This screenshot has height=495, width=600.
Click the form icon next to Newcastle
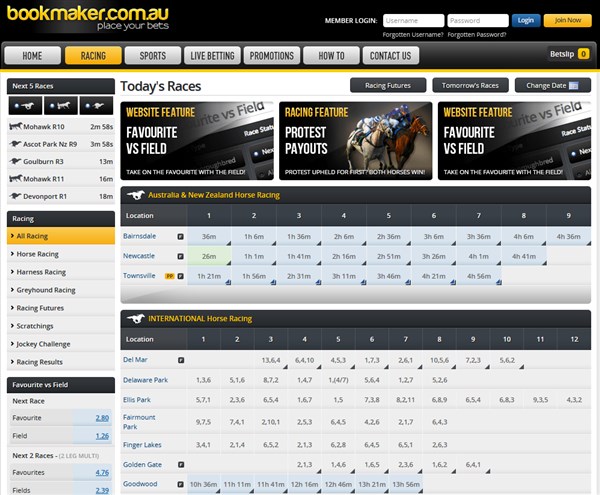point(181,256)
